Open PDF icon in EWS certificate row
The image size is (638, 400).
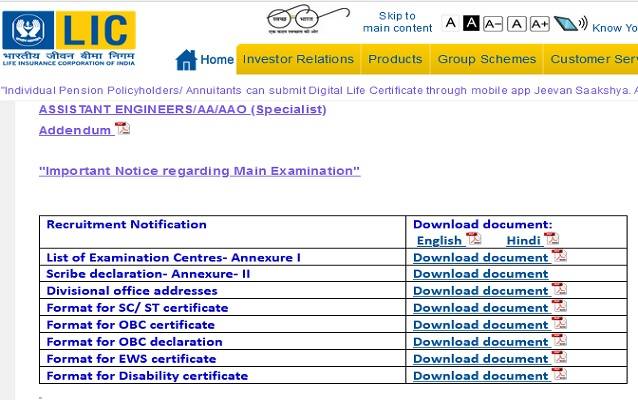(559, 357)
